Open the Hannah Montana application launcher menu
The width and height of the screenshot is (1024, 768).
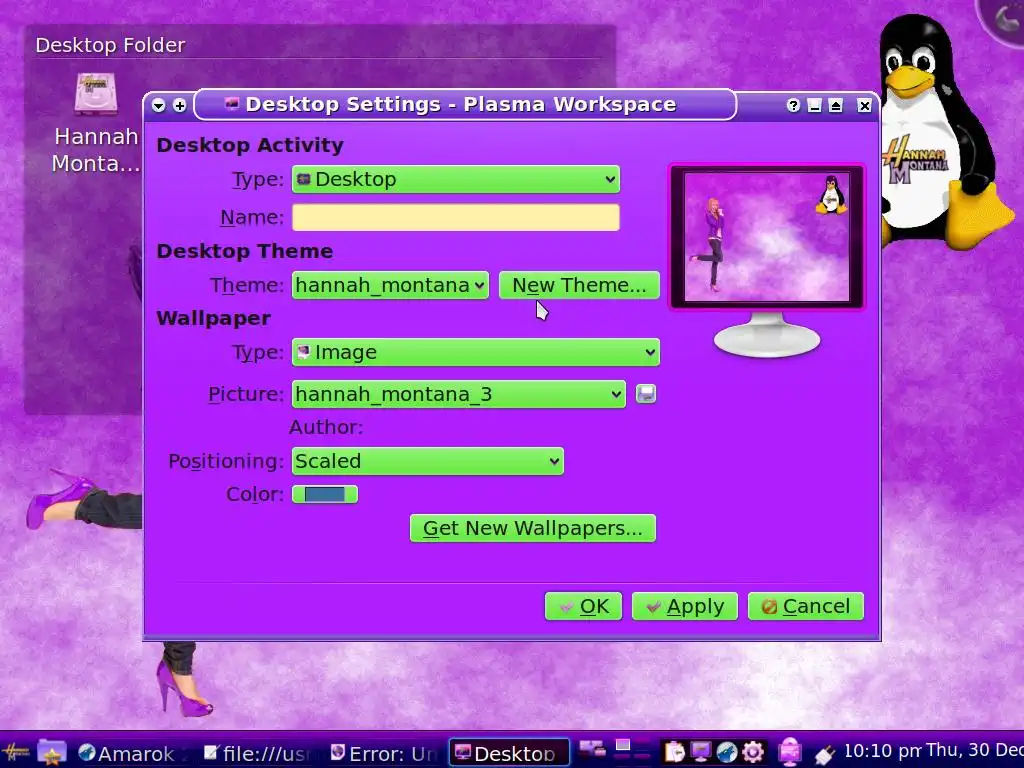(x=16, y=752)
